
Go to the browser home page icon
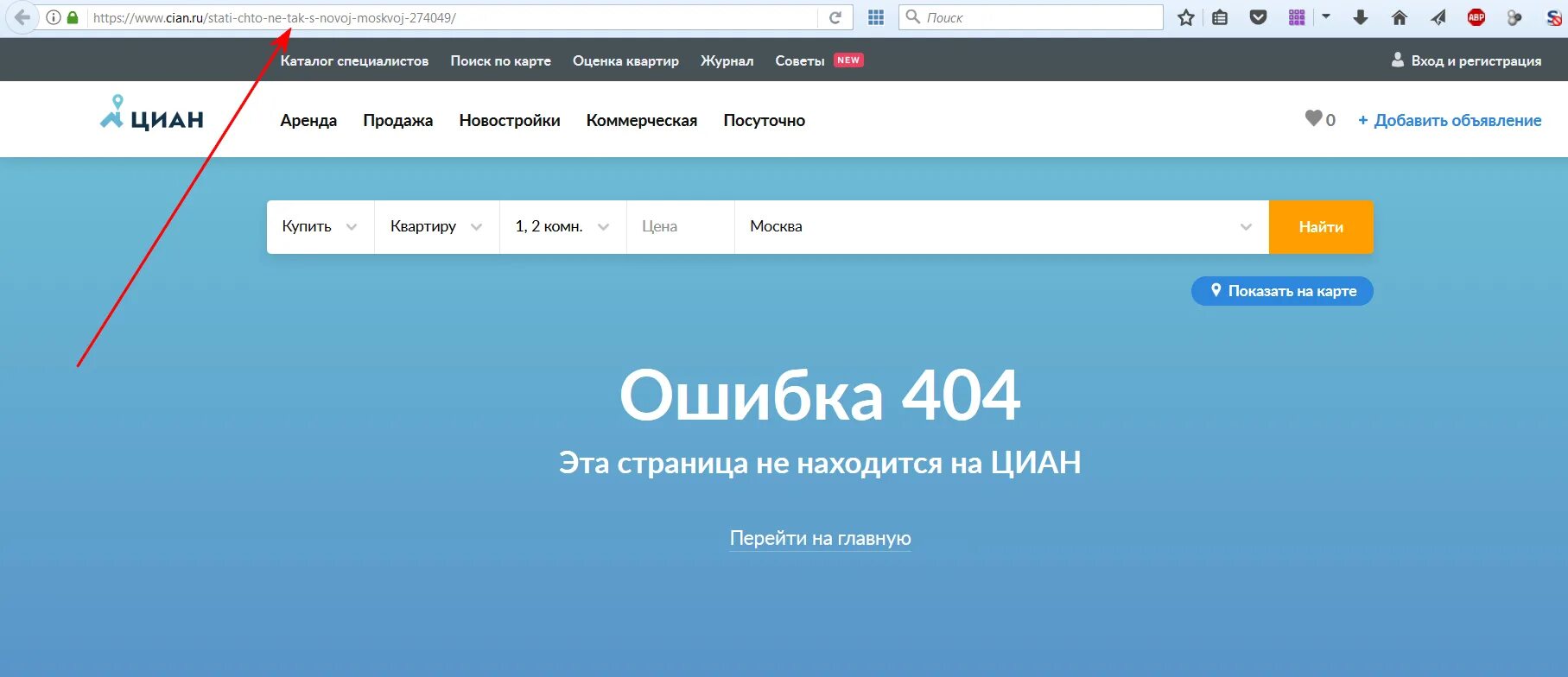[x=1400, y=17]
